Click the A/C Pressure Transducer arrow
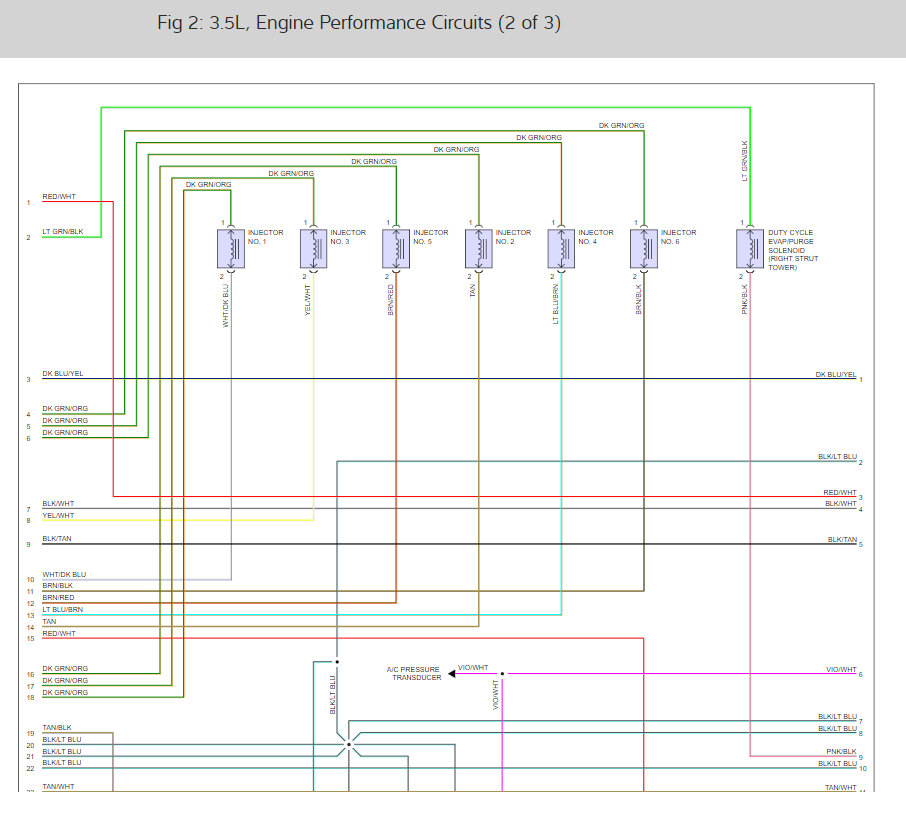Viewport: 906px width, 813px height. 452,674
